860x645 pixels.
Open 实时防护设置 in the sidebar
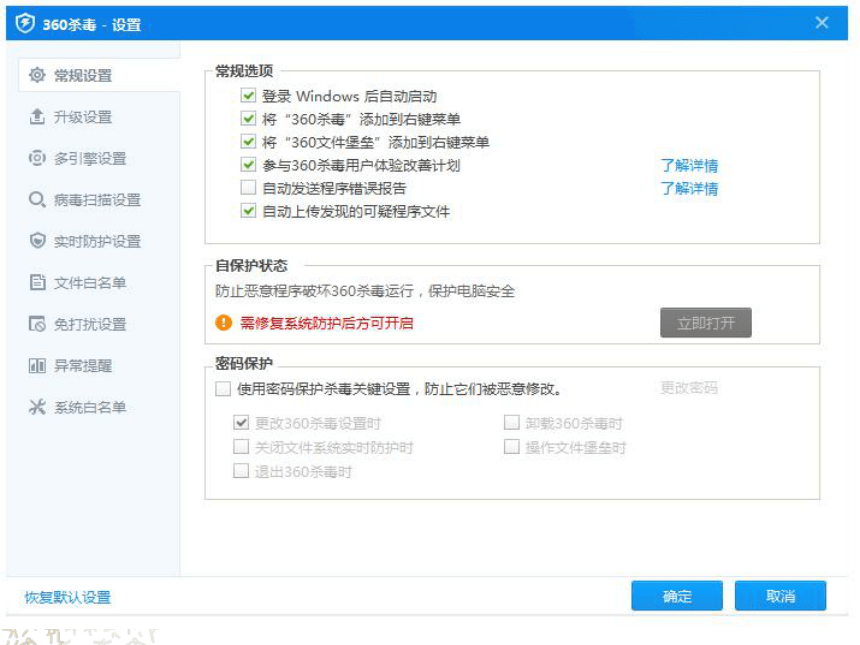[x=99, y=241]
